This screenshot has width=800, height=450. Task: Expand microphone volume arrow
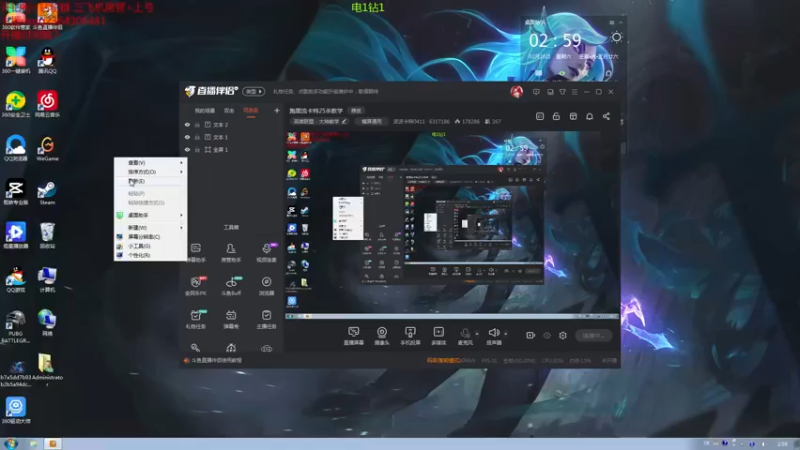click(x=477, y=334)
